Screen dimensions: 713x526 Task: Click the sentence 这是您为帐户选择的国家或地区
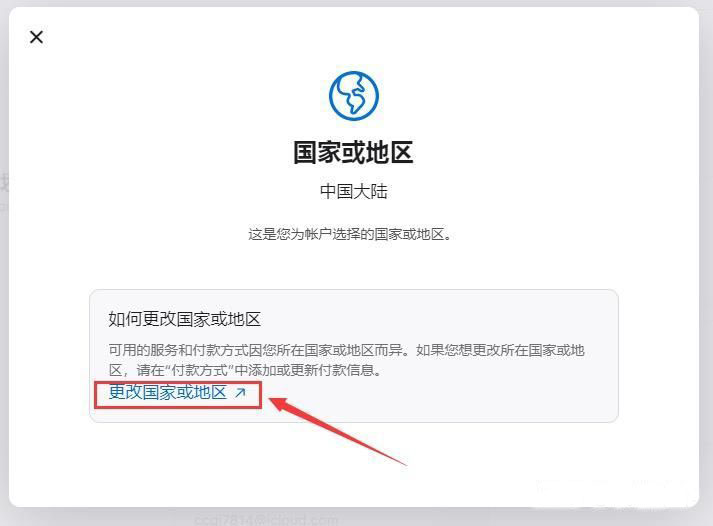coord(350,234)
